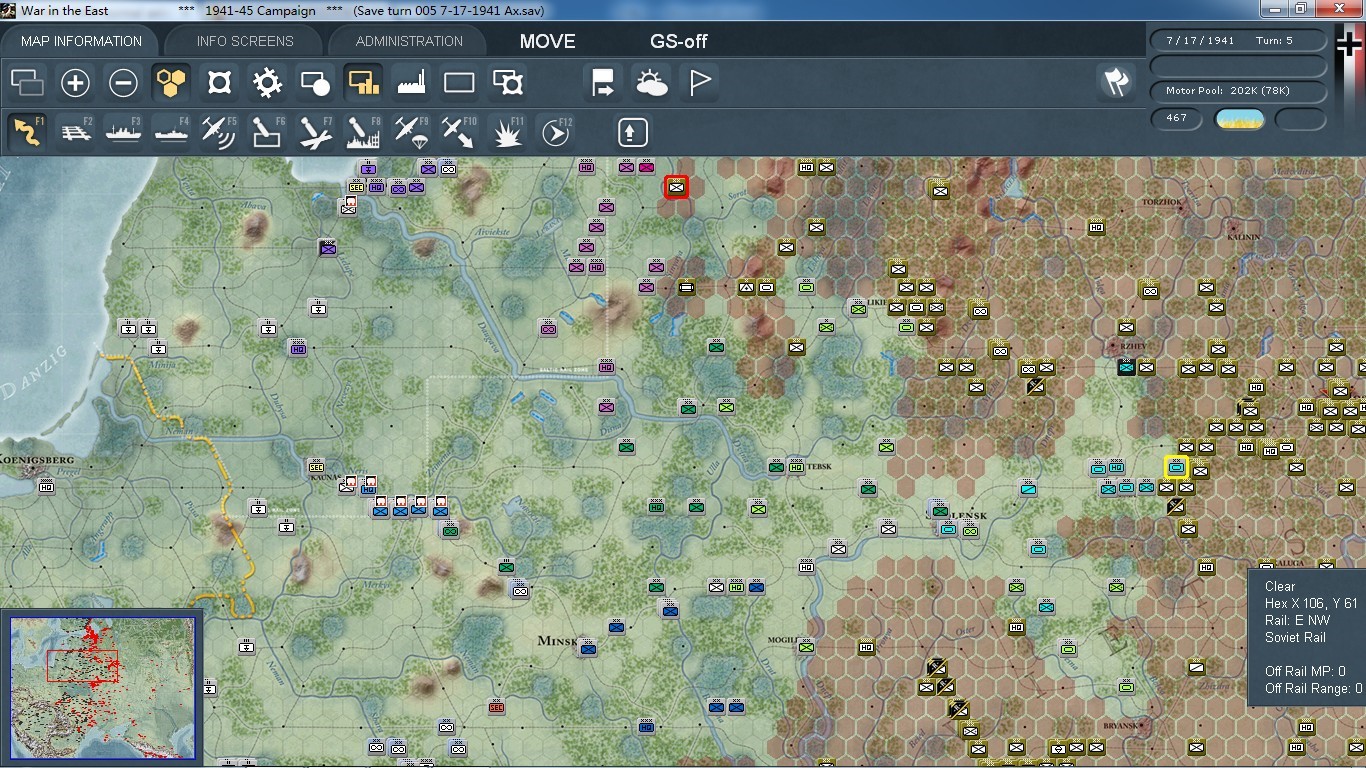1366x768 pixels.
Task: Click the 'Off Rail MP: 0' text
Action: coord(1305,671)
